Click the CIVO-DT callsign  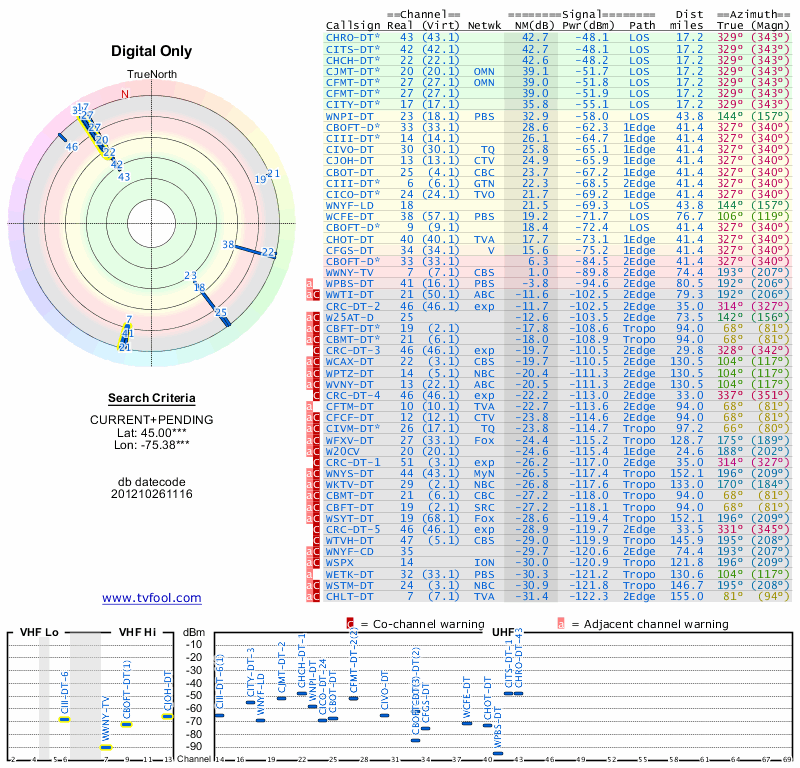point(349,150)
